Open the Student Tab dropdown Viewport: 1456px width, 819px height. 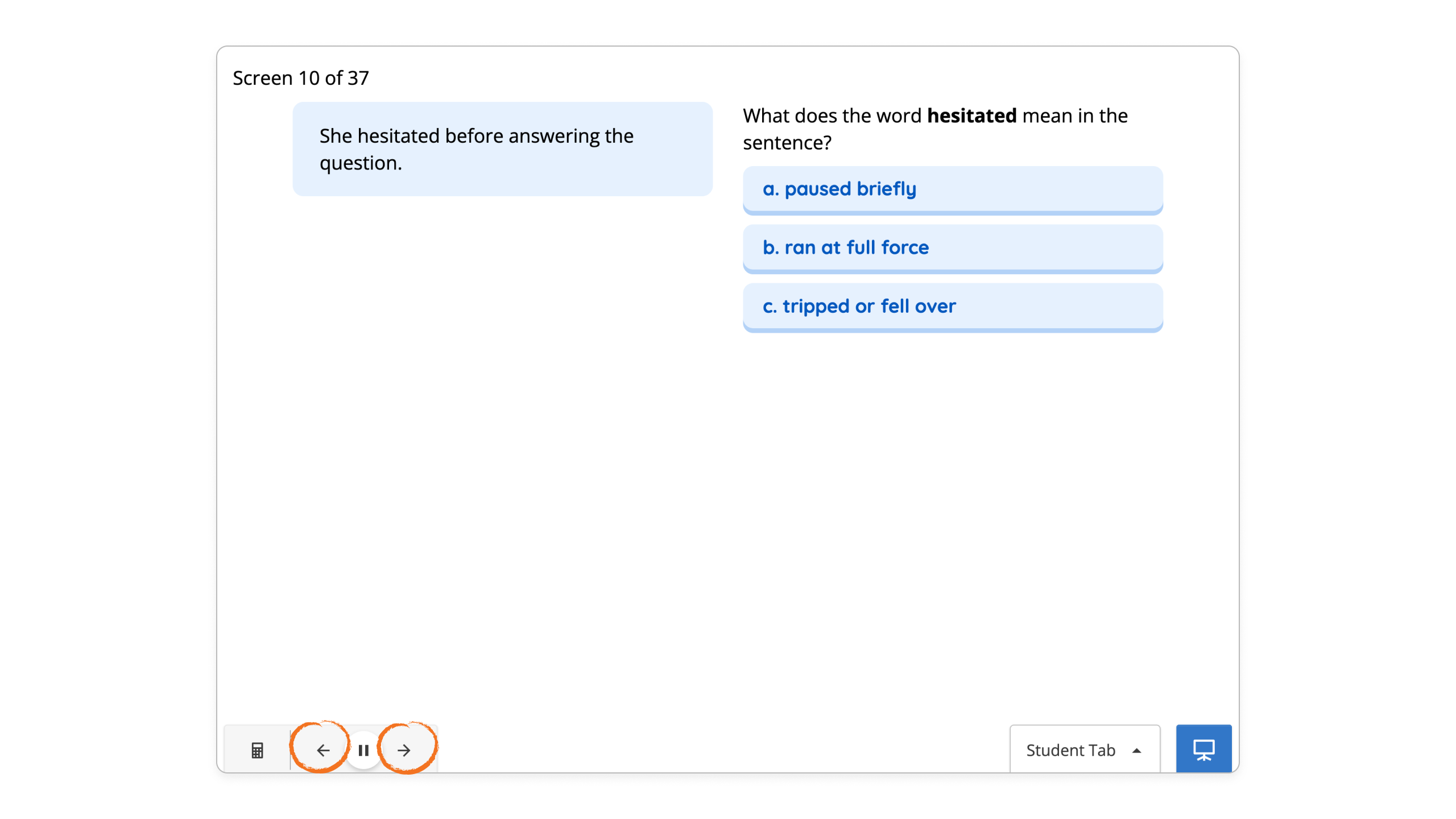1084,749
